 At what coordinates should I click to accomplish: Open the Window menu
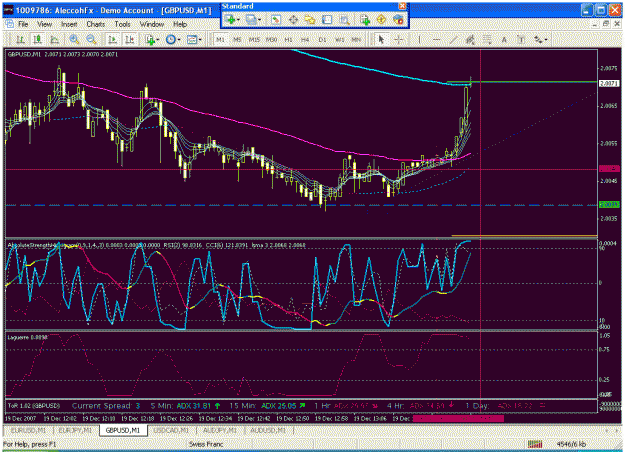(x=151, y=24)
